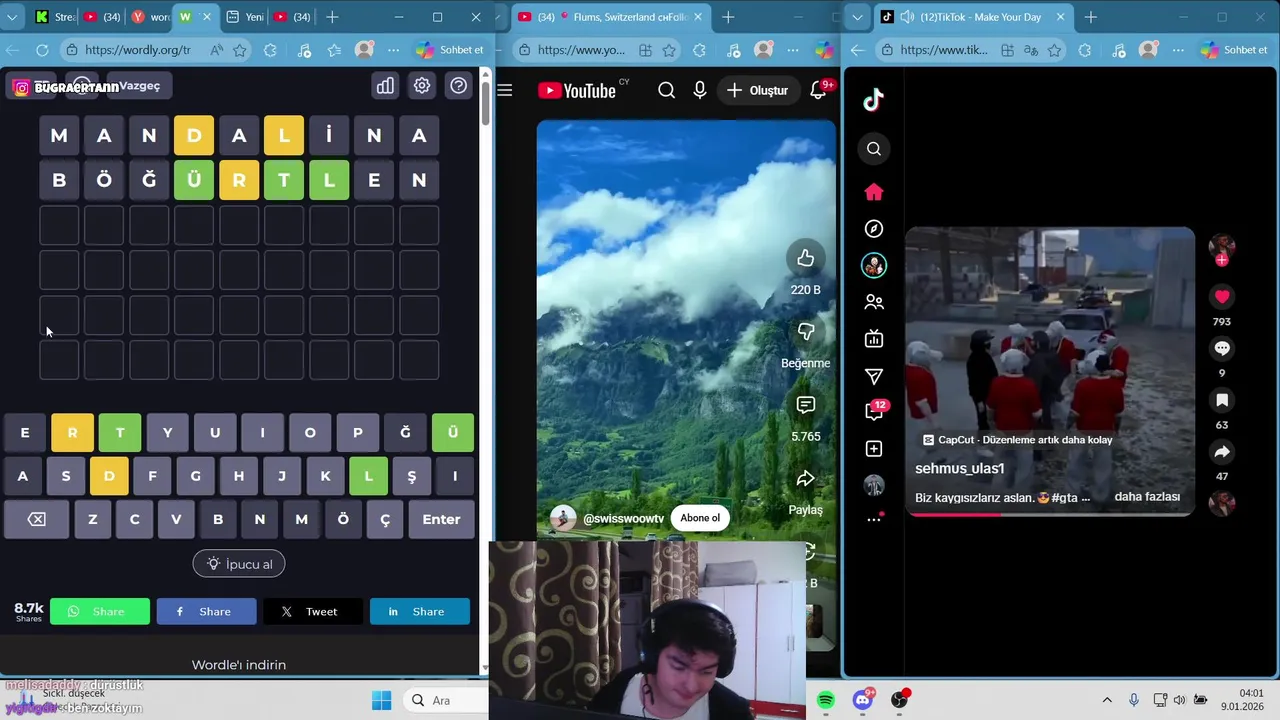Tweet Wordly result via X button
This screenshot has width=1280, height=720.
[x=313, y=611]
